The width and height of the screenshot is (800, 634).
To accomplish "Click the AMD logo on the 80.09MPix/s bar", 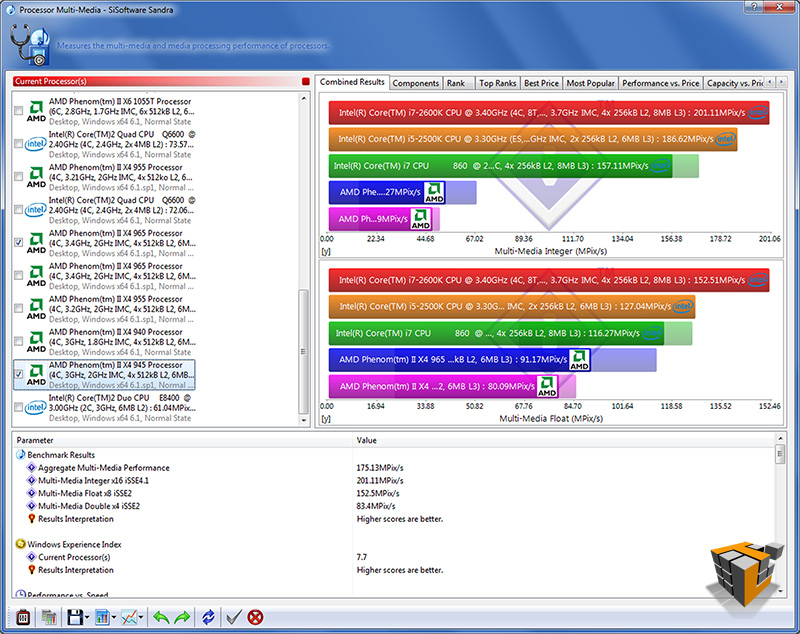I will [547, 386].
